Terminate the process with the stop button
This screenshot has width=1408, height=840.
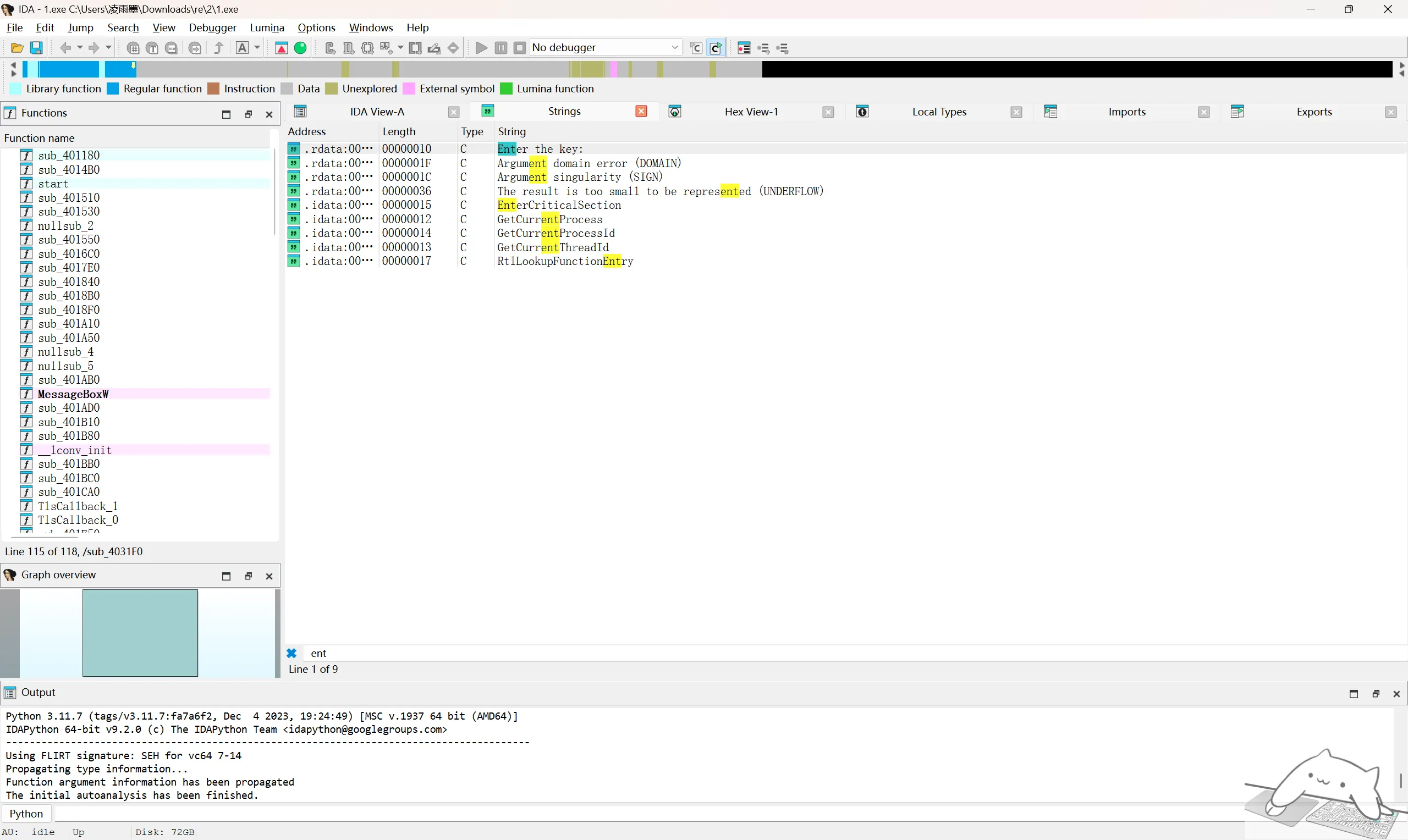[x=520, y=48]
